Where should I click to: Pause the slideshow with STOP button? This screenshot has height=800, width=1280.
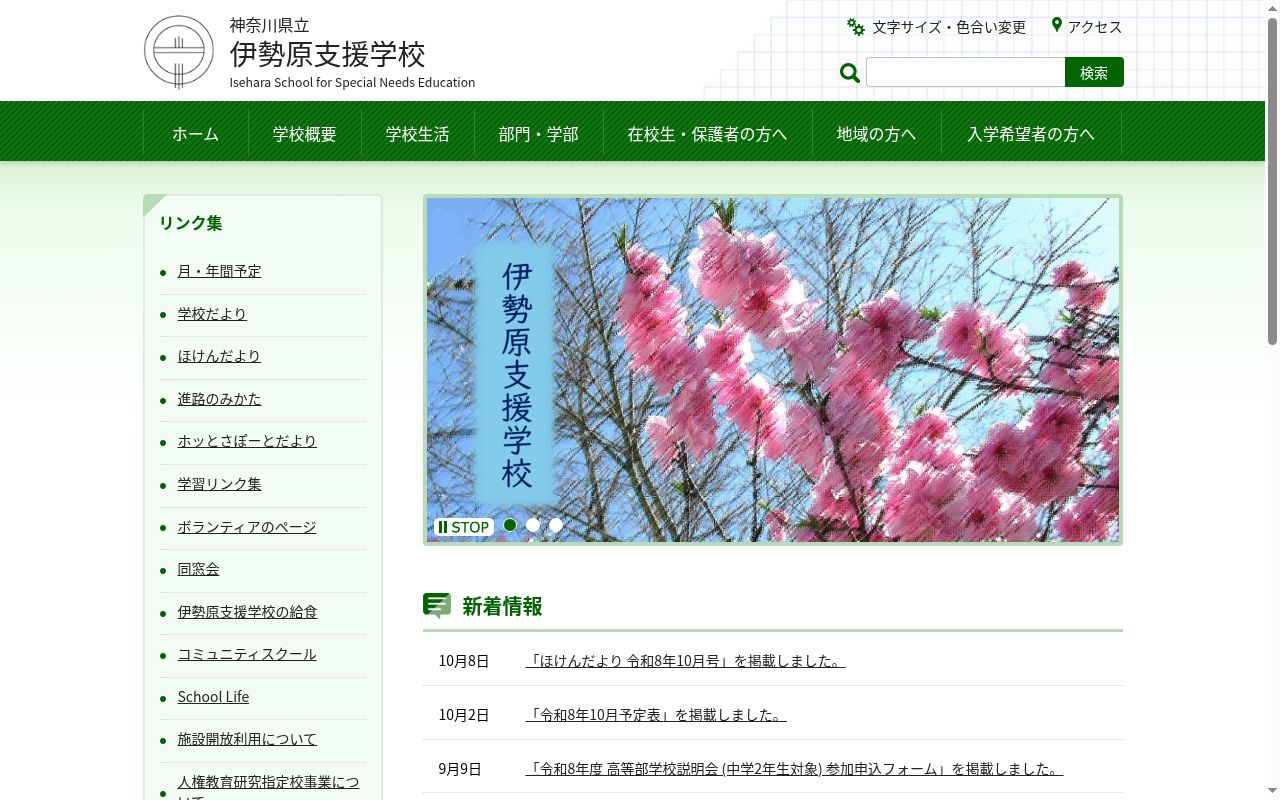464,527
